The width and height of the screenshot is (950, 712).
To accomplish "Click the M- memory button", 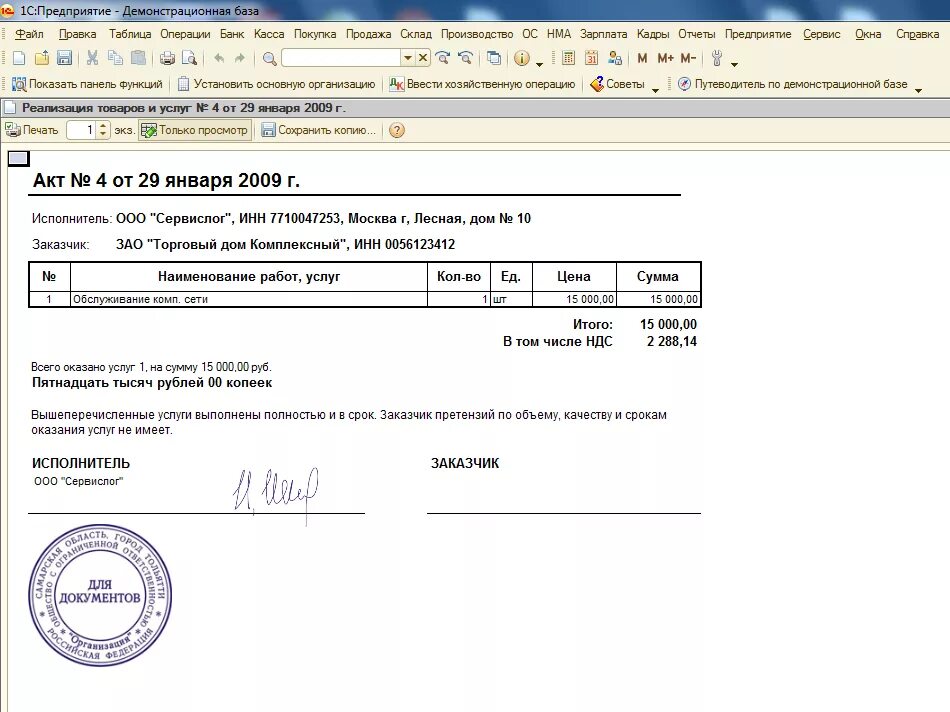I will tap(688, 58).
